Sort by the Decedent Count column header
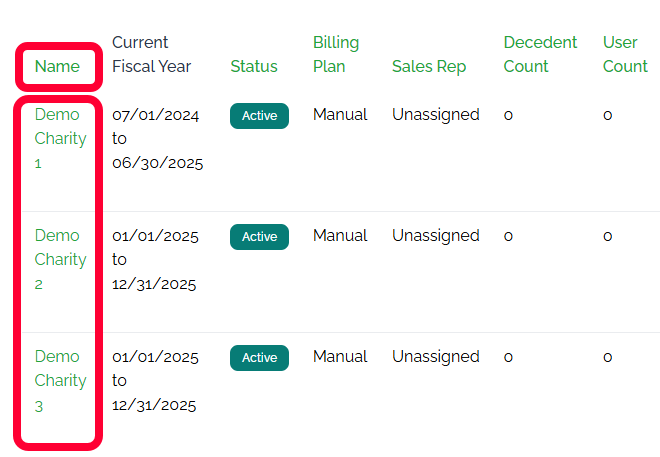The height and width of the screenshot is (457, 660). click(x=540, y=55)
